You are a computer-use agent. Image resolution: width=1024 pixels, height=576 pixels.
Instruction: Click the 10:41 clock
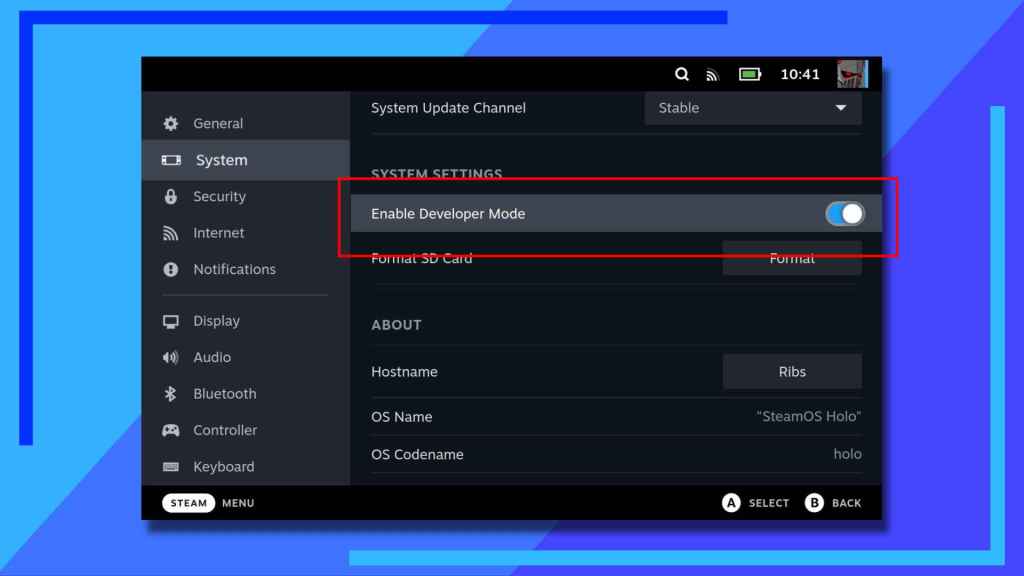[800, 74]
